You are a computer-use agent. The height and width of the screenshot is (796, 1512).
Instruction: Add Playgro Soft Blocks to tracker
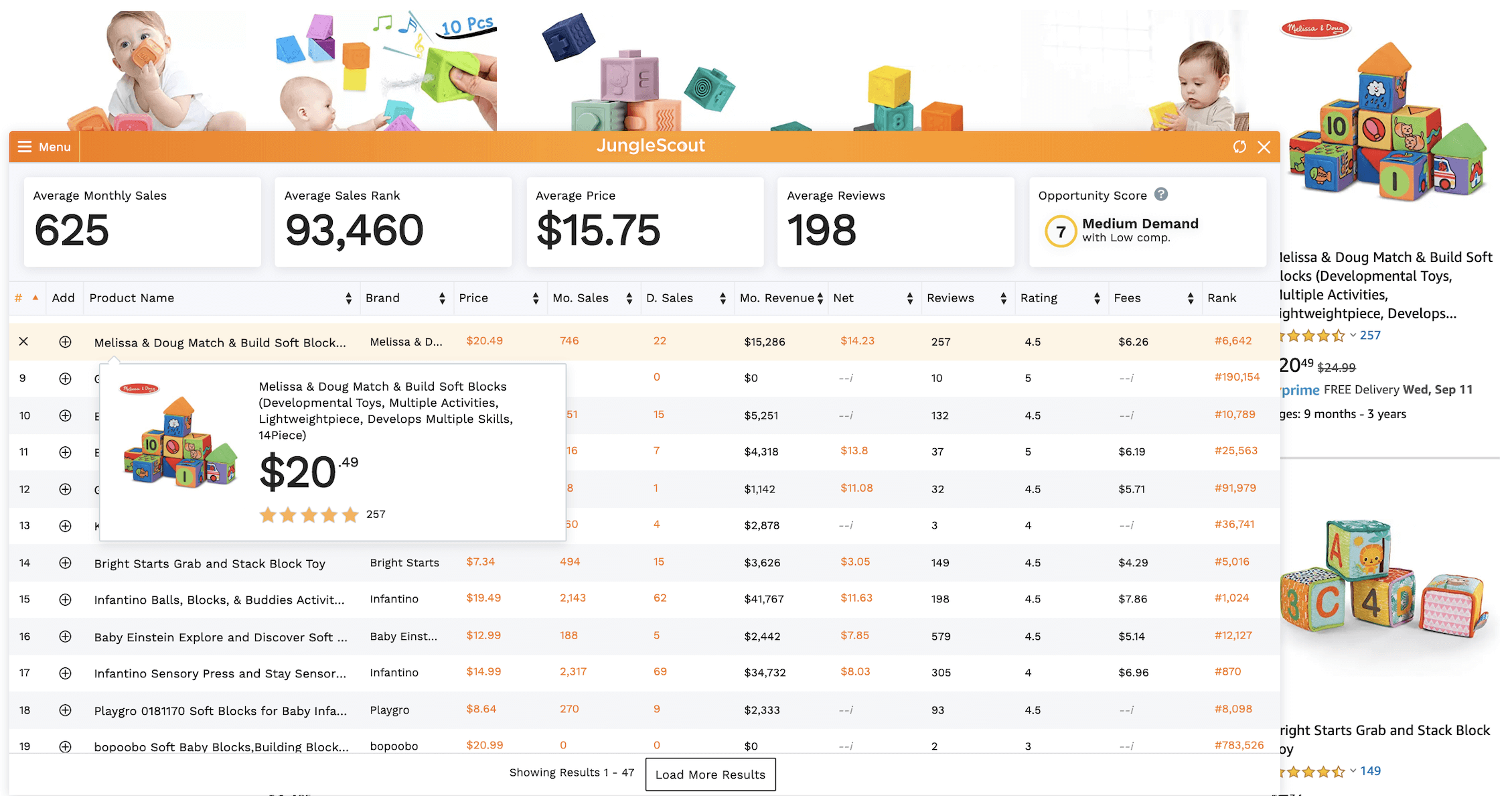[65, 710]
